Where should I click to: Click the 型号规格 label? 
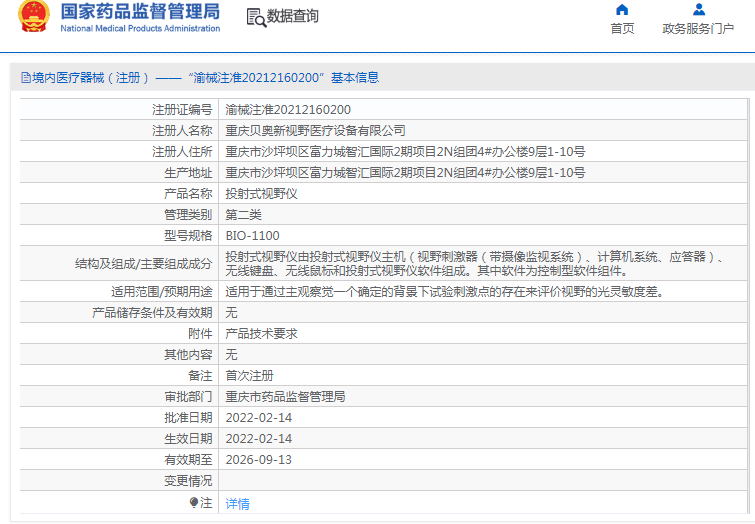click(x=188, y=236)
